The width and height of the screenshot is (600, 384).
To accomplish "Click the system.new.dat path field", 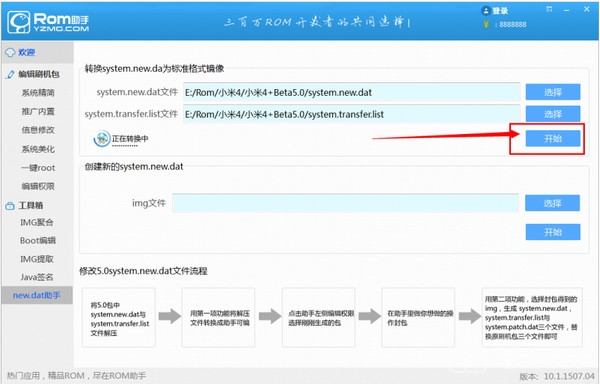I will tap(351, 92).
